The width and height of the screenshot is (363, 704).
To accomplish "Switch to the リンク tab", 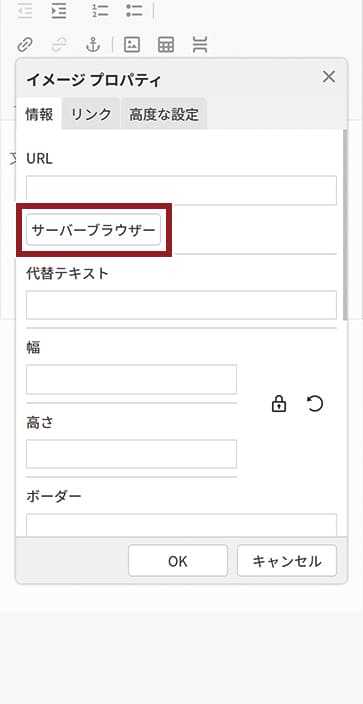I will coord(91,114).
